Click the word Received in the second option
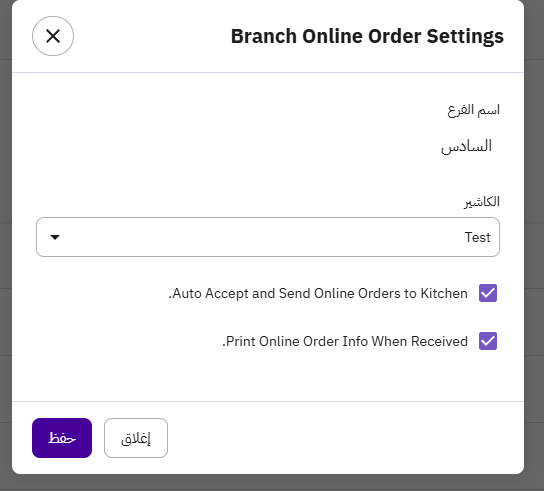The height and width of the screenshot is (491, 544). 439,341
